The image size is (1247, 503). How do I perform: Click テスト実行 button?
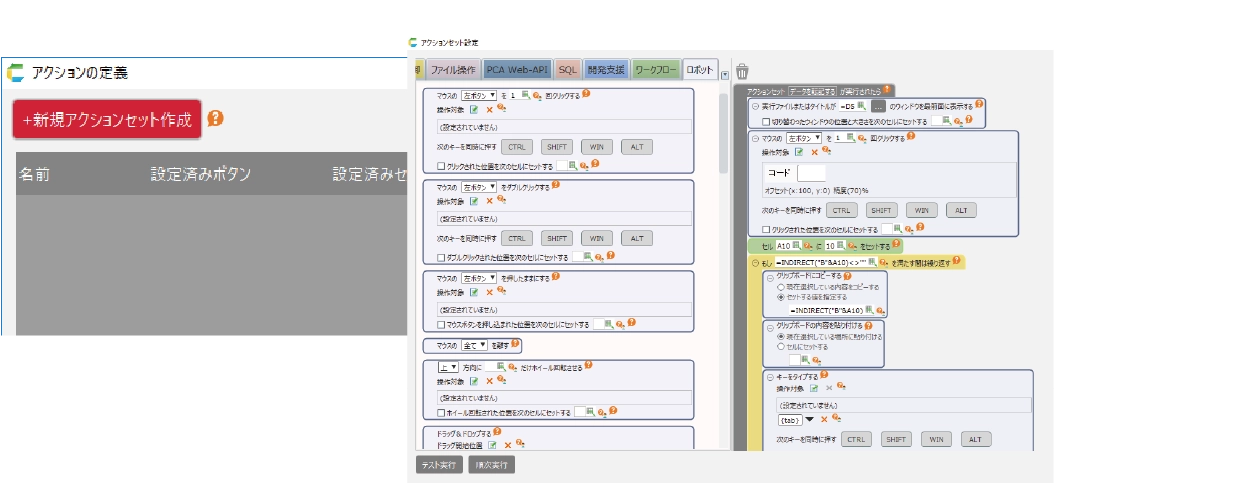(439, 465)
